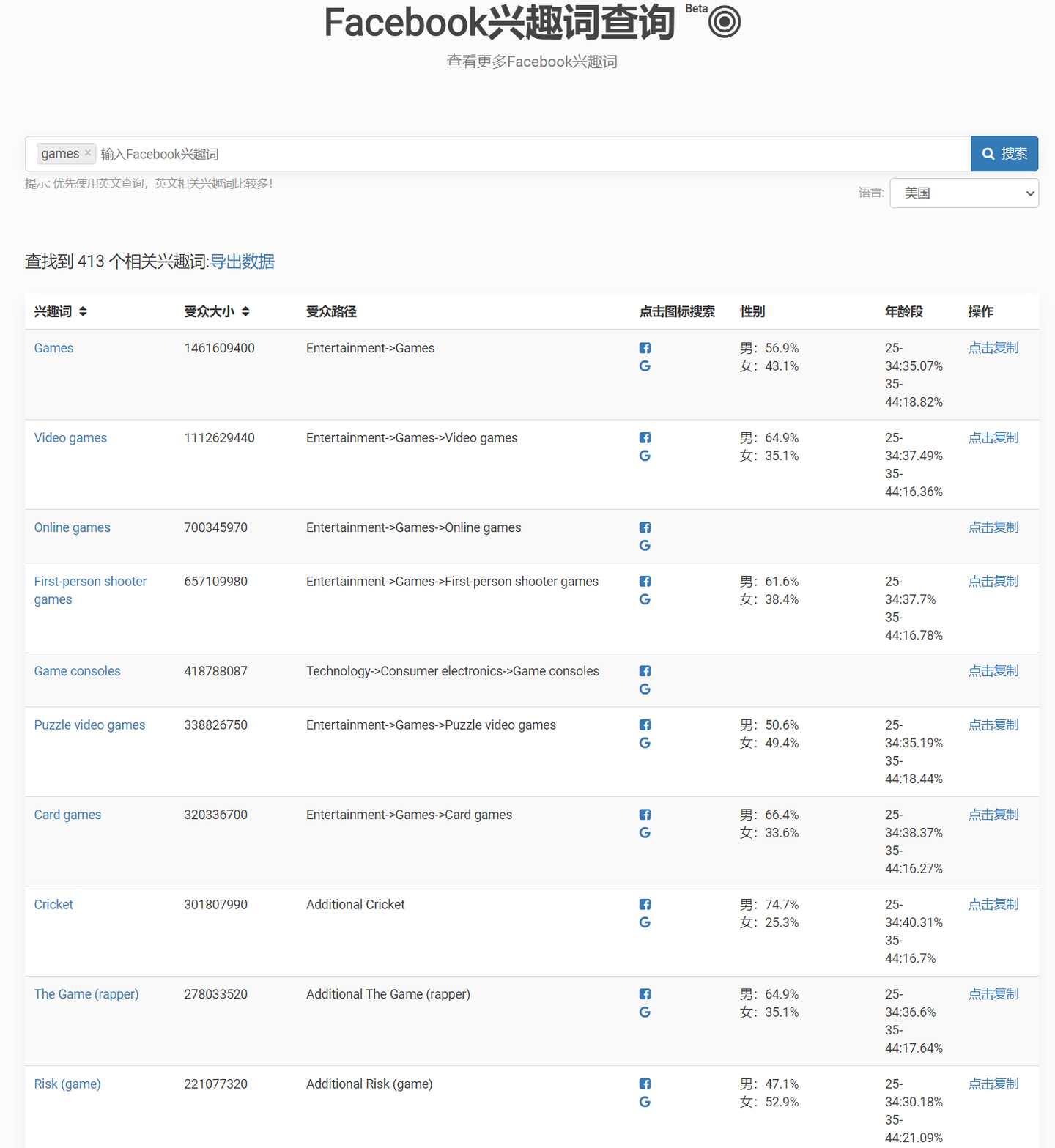
Task: Open Google icon for Online games row
Action: [645, 546]
